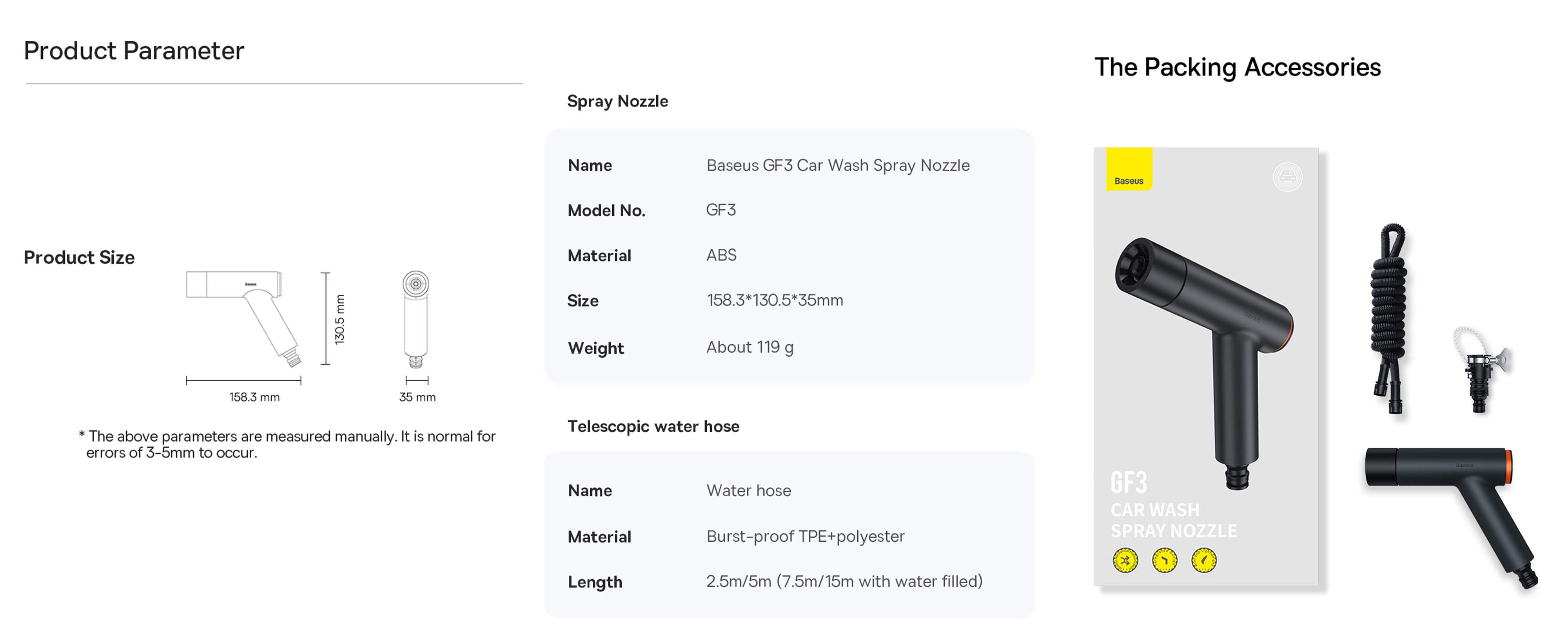This screenshot has width=1568, height=642.
Task: Click the front-view nozzle size diagram
Action: [416, 319]
